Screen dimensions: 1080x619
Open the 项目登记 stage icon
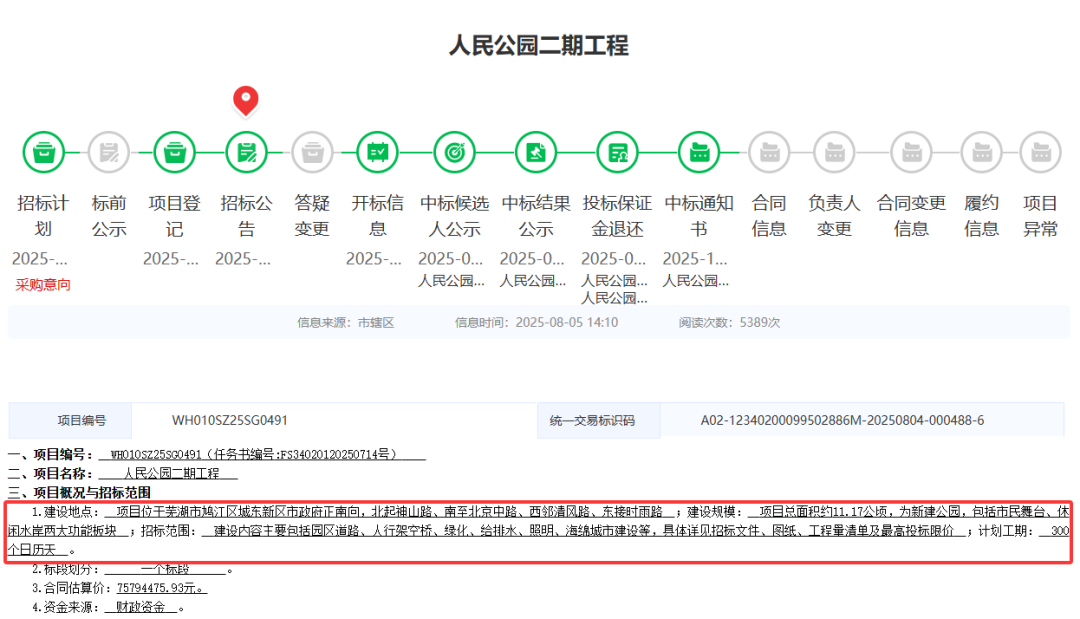coord(174,152)
